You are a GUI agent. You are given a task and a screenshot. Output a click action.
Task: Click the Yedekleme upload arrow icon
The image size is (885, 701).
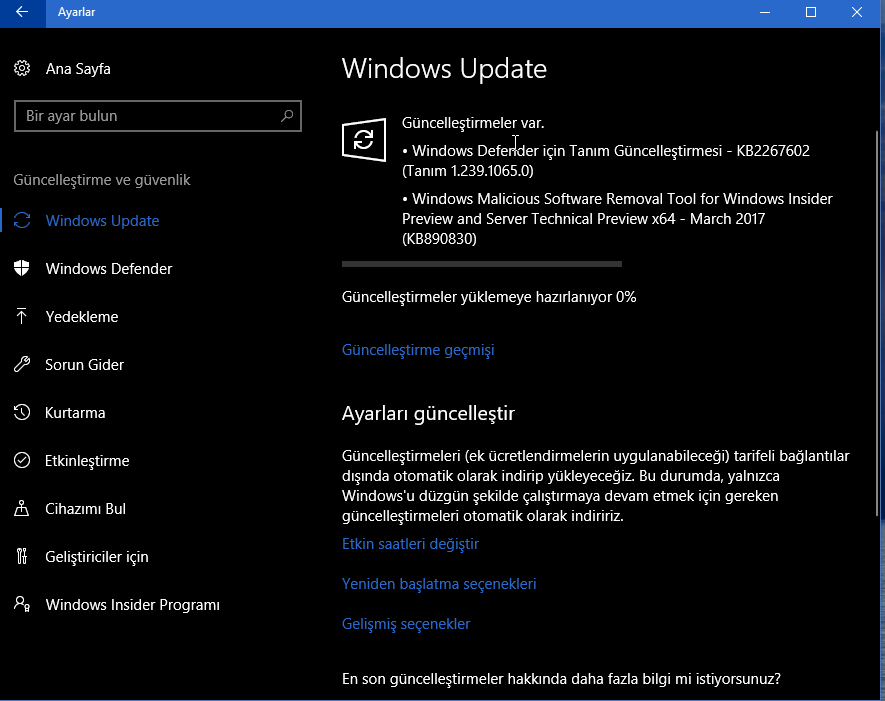coord(21,316)
